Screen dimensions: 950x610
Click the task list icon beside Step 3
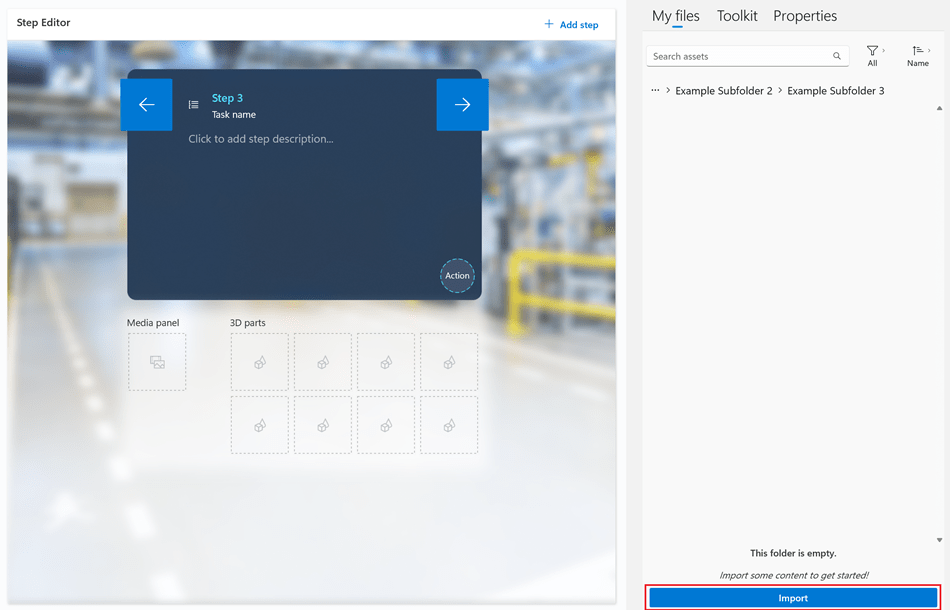pyautogui.click(x=193, y=104)
